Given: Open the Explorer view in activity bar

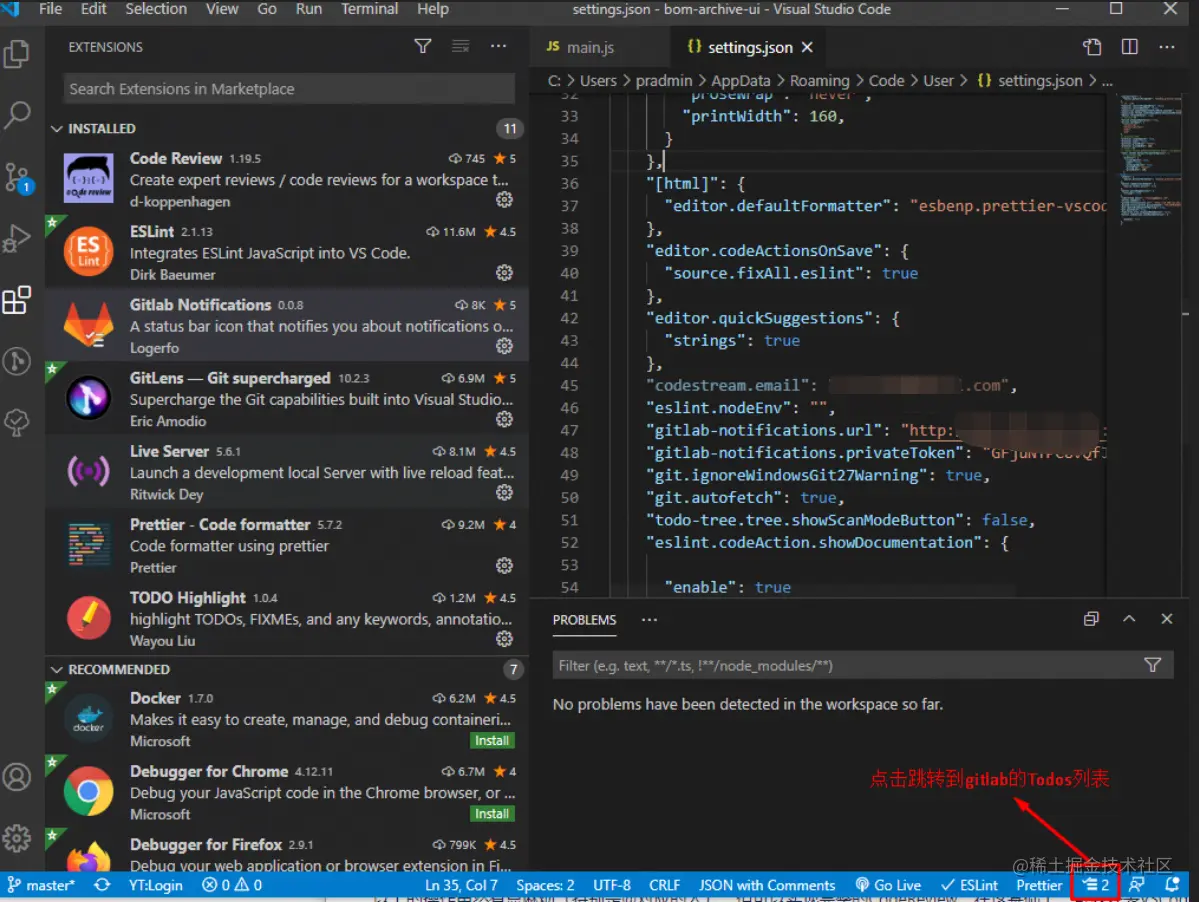Looking at the screenshot, I should [x=17, y=54].
